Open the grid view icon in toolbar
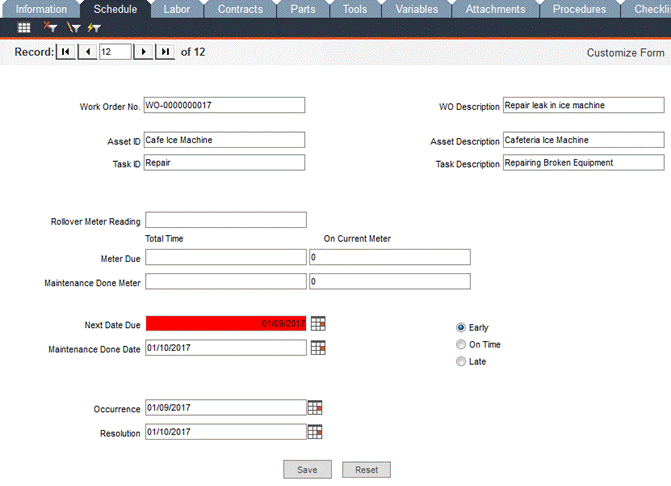This screenshot has height=486, width=671. tap(24, 28)
